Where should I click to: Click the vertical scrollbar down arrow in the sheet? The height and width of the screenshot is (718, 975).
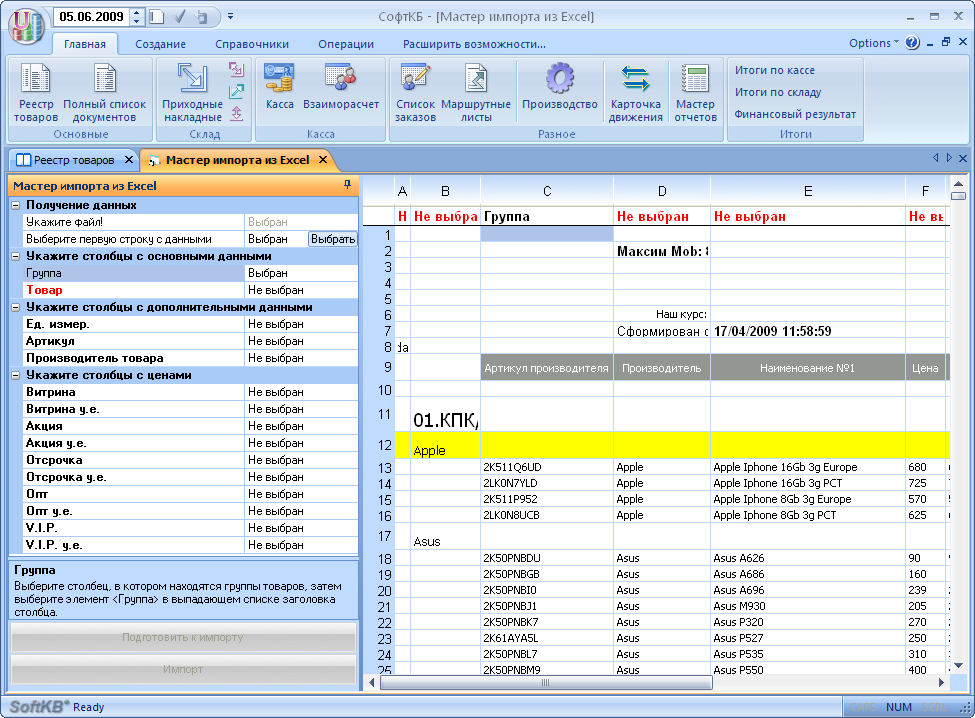958,666
